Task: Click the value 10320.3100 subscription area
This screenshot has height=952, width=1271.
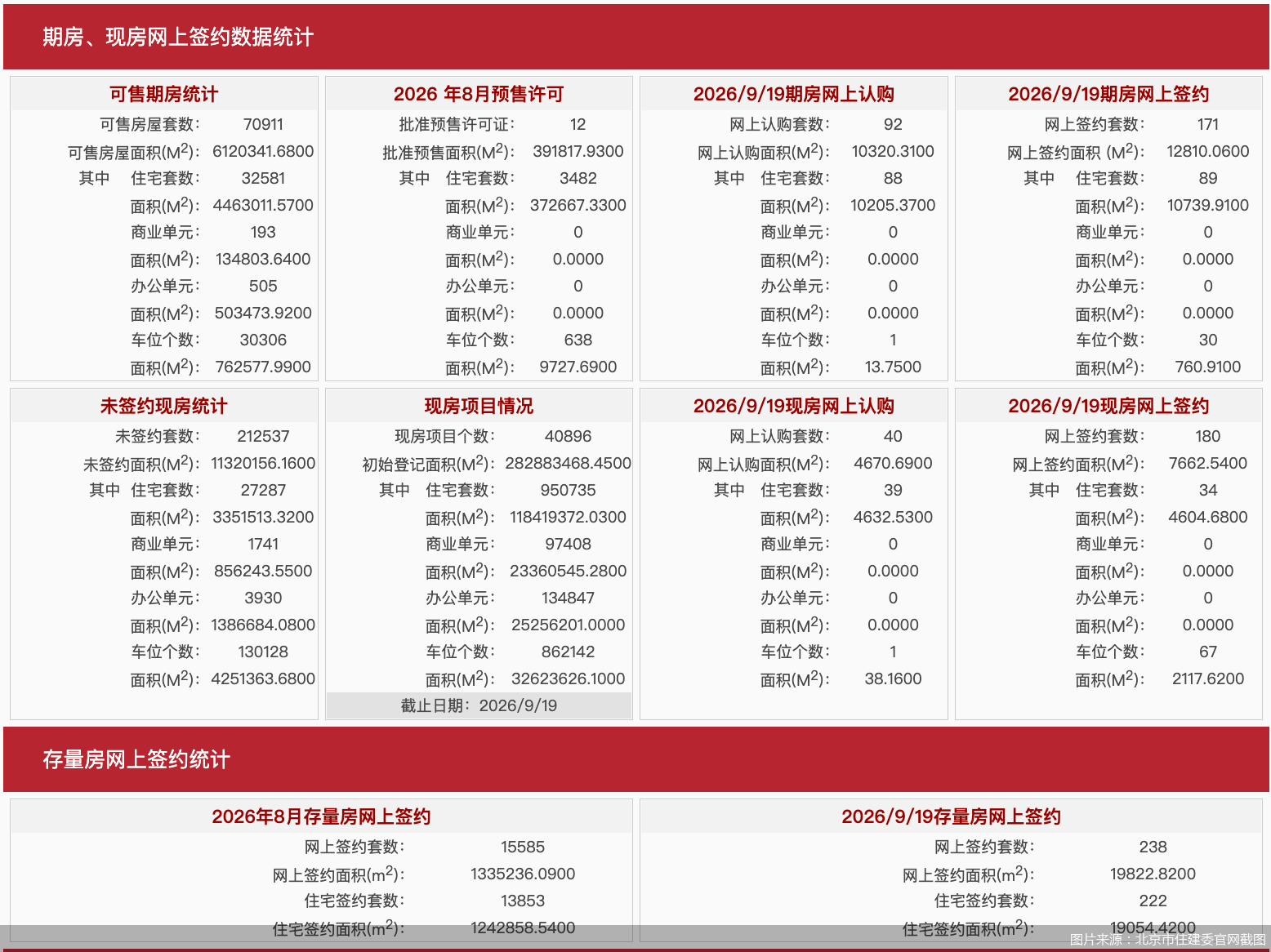Action: click(x=893, y=151)
